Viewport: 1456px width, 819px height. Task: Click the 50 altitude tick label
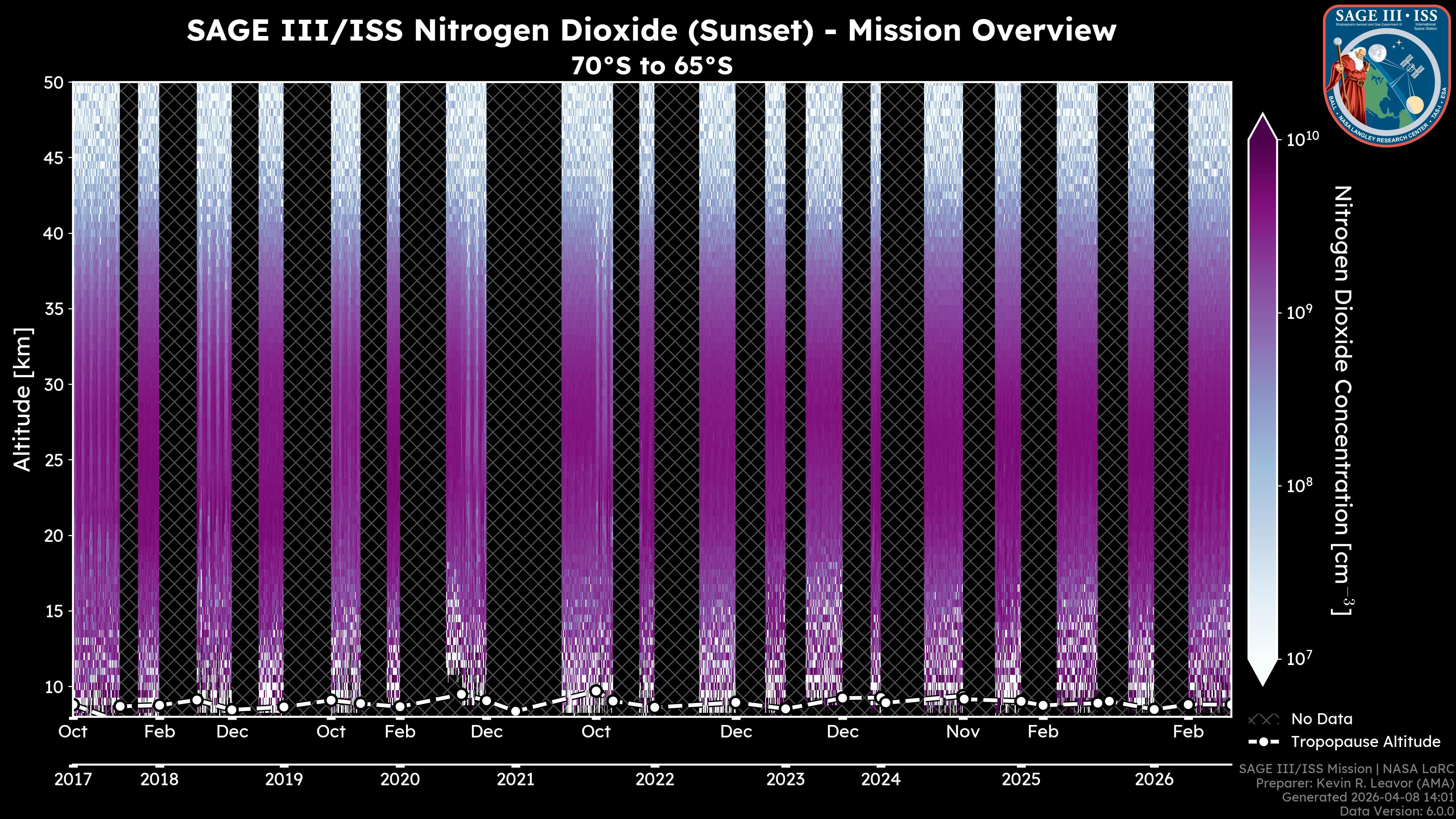pos(53,83)
